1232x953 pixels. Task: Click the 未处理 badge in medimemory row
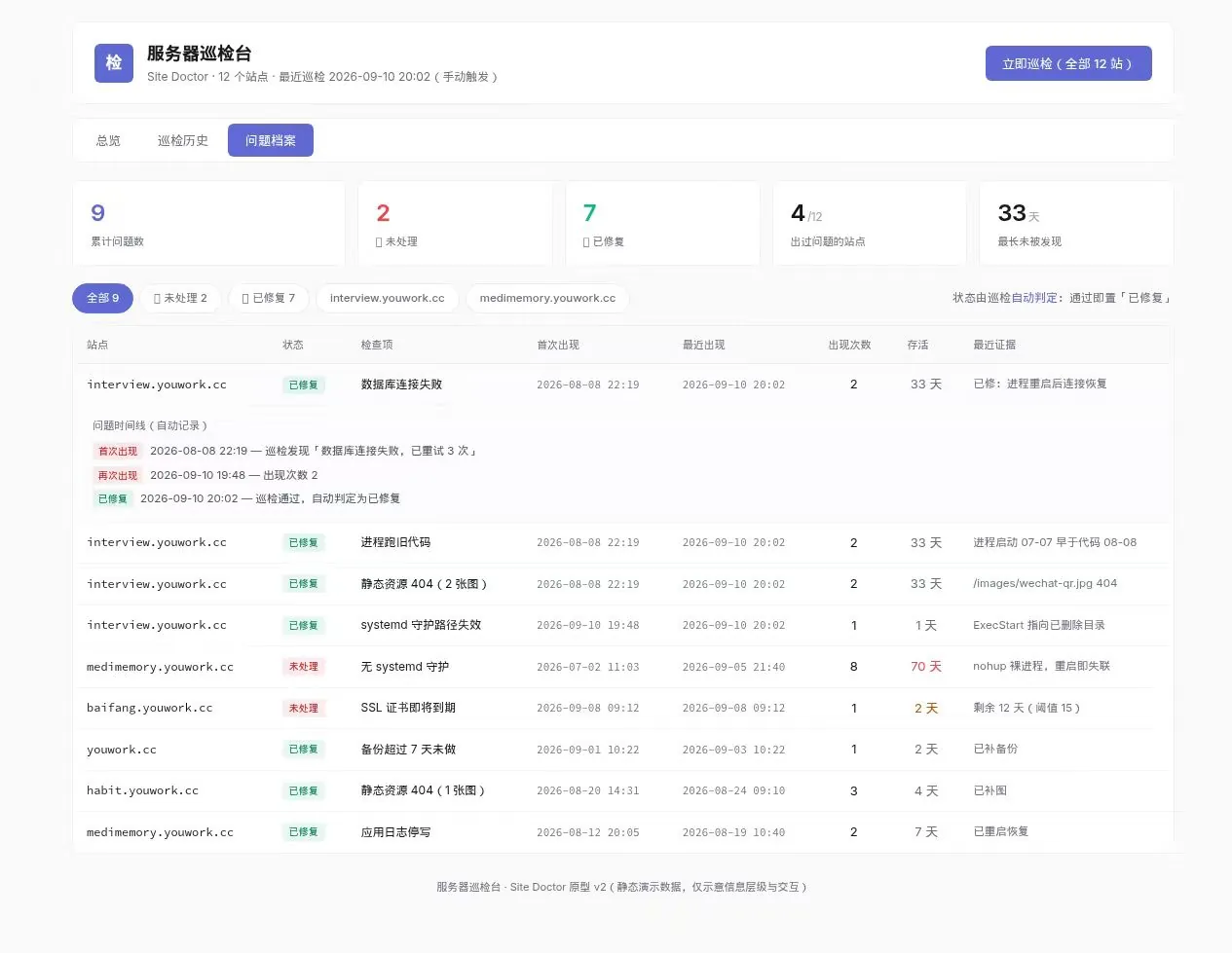(303, 667)
